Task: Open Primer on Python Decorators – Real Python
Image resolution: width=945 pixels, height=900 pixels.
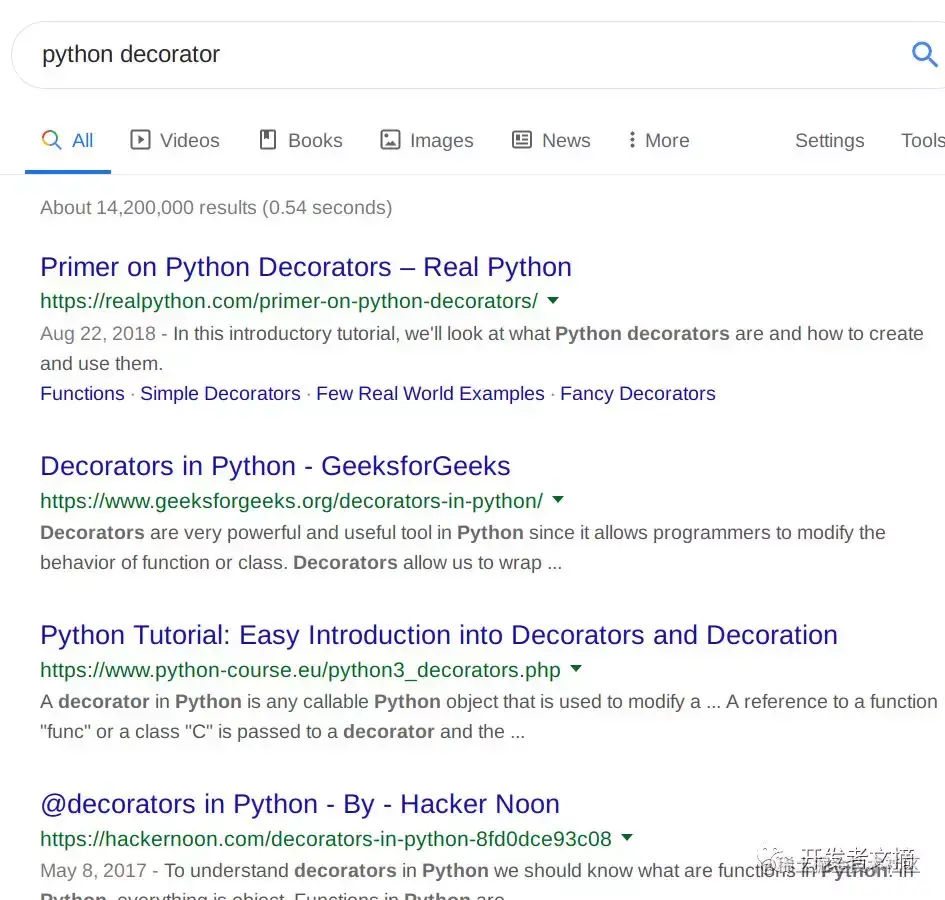Action: (x=306, y=267)
